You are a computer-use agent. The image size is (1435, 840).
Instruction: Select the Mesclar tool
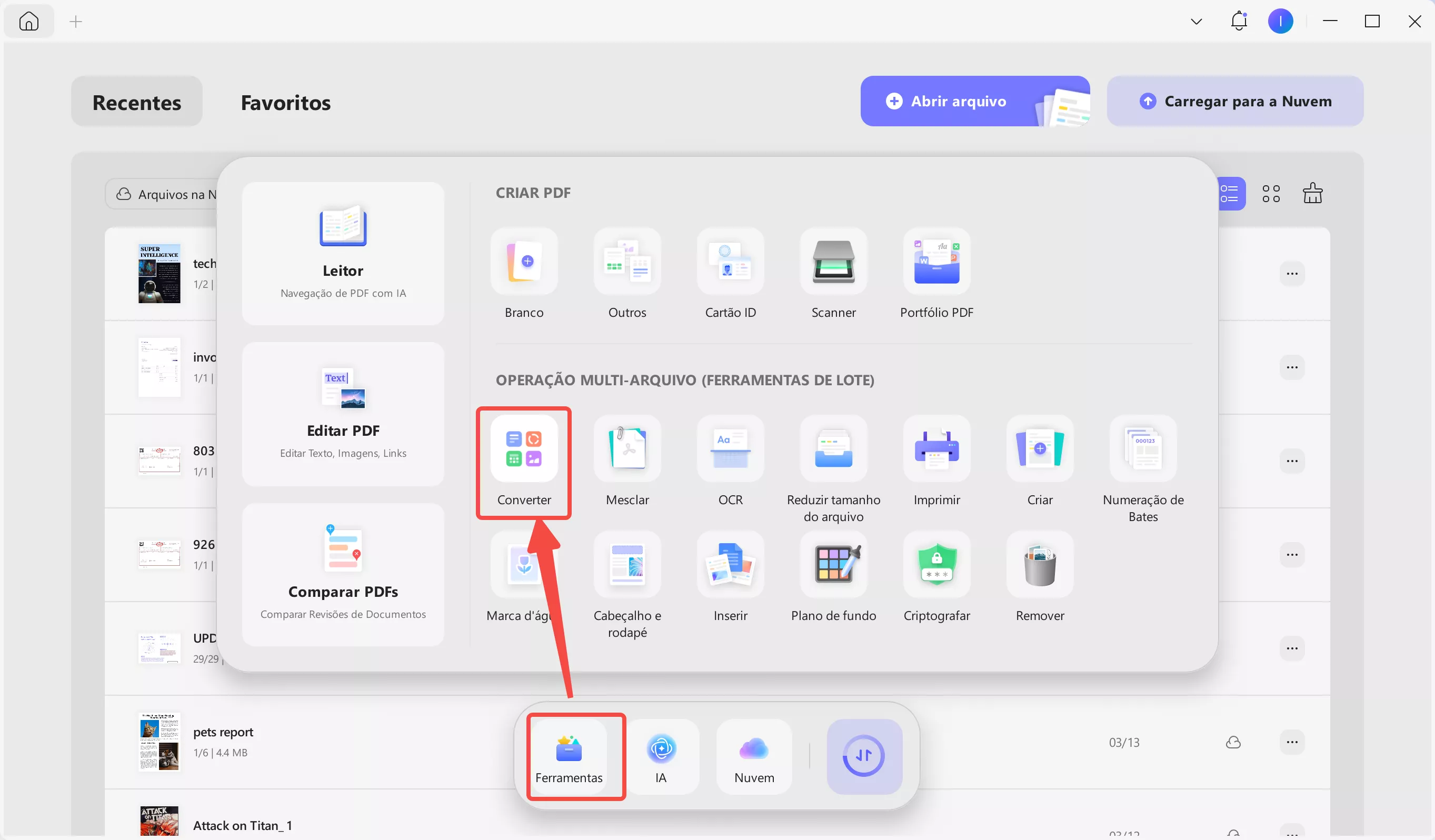coord(627,450)
